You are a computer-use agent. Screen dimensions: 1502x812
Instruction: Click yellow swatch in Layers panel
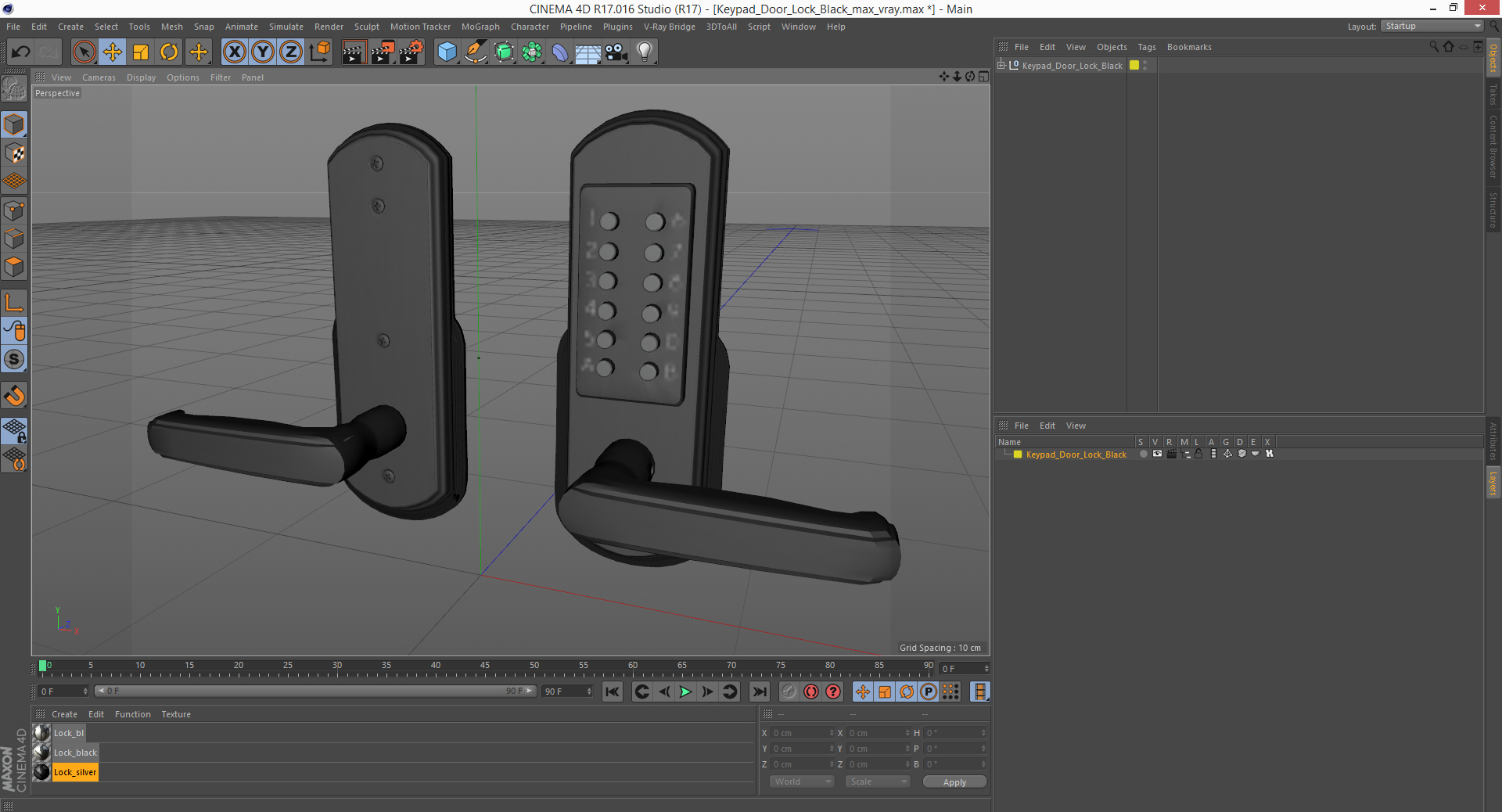point(1018,454)
